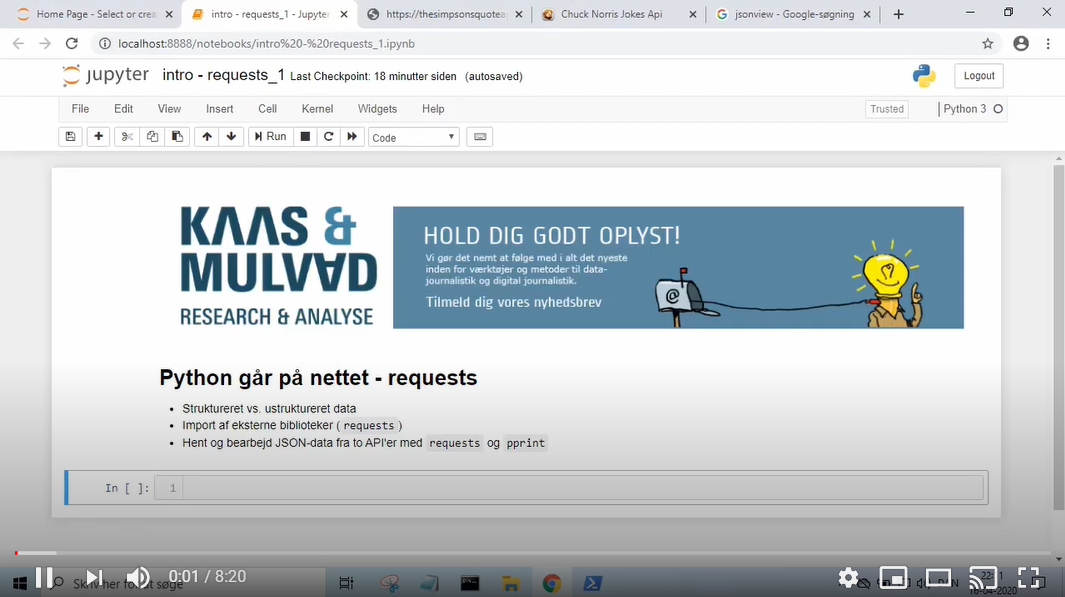Restart the kernel with the circular arrow

tap(329, 137)
